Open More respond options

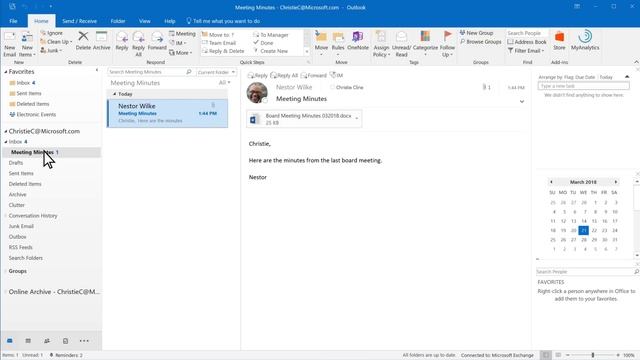coord(180,53)
